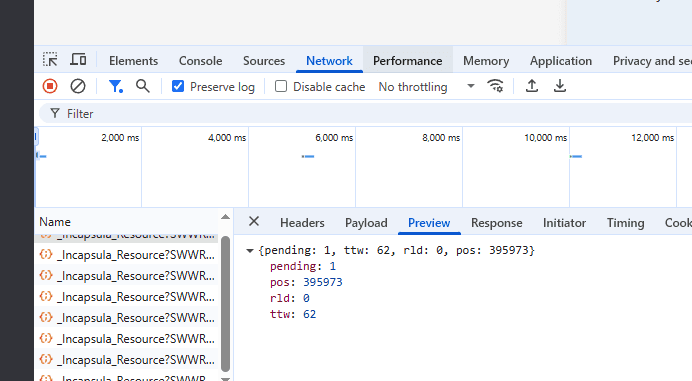Toggle the Preserve log checkbox
The height and width of the screenshot is (381, 692).
tap(178, 86)
